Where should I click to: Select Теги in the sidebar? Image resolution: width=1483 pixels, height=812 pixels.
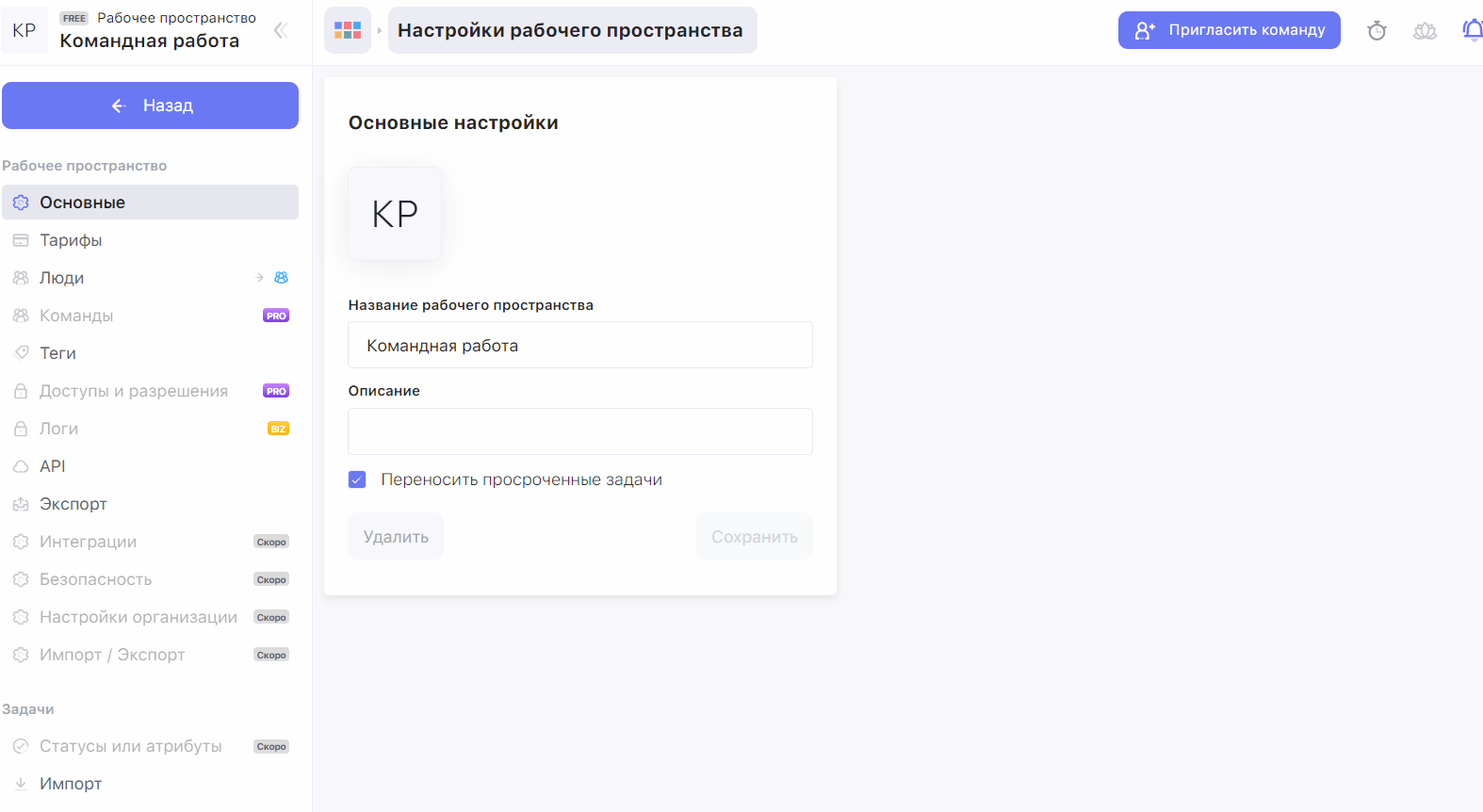pyautogui.click(x=57, y=353)
